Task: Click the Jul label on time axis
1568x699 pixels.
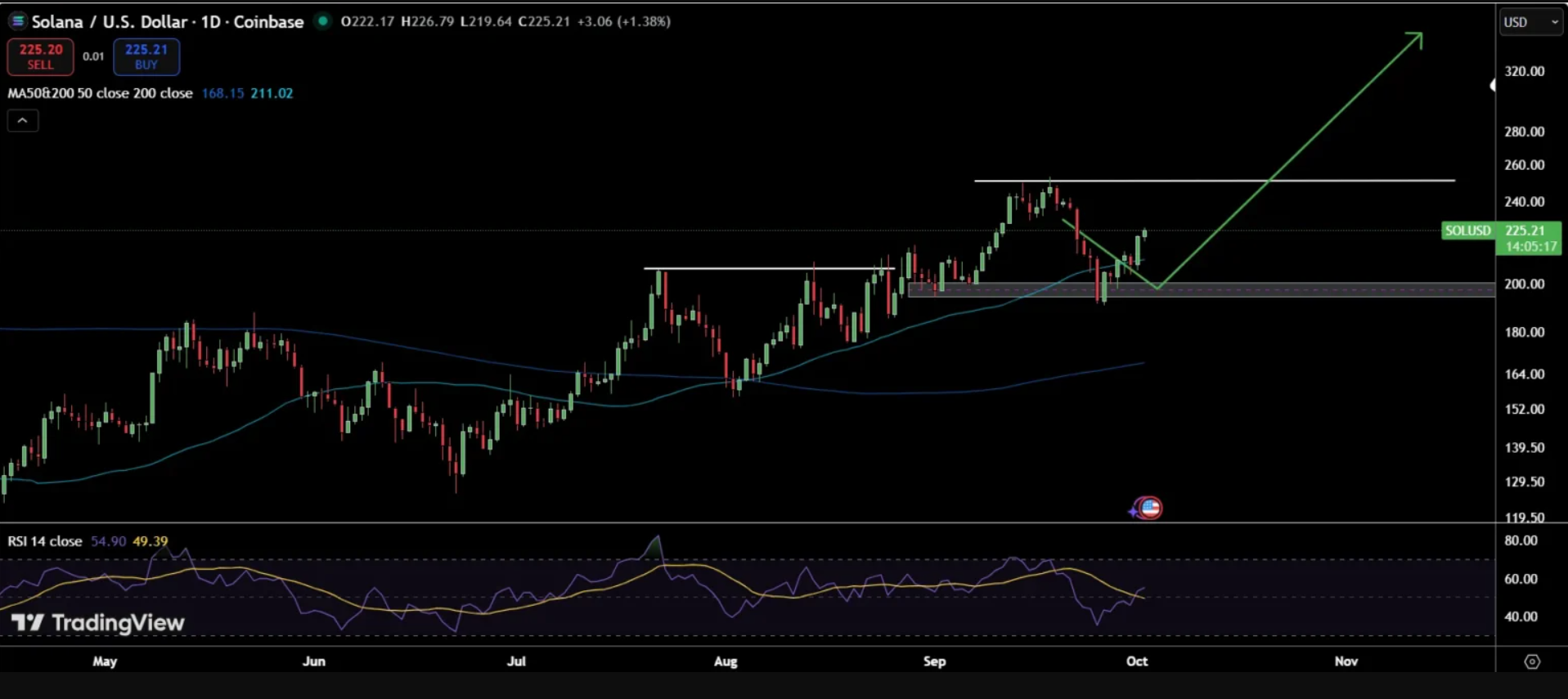Action: pos(516,661)
